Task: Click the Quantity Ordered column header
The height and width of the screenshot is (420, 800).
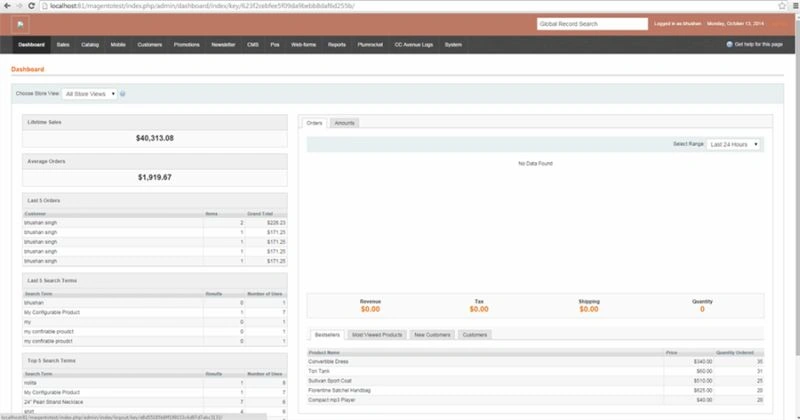Action: 735,353
